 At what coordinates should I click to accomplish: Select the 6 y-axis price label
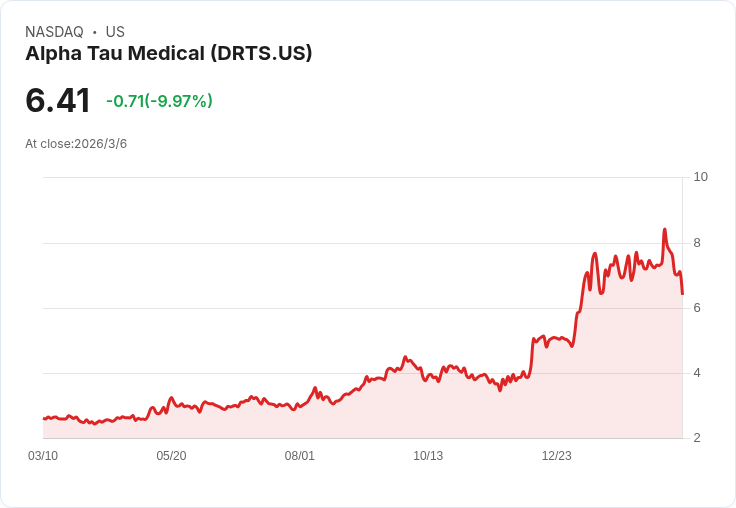[697, 308]
